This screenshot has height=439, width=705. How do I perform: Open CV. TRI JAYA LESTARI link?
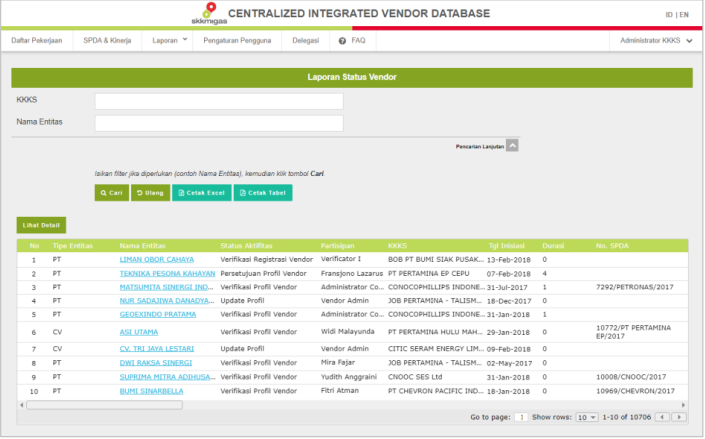[x=156, y=349]
